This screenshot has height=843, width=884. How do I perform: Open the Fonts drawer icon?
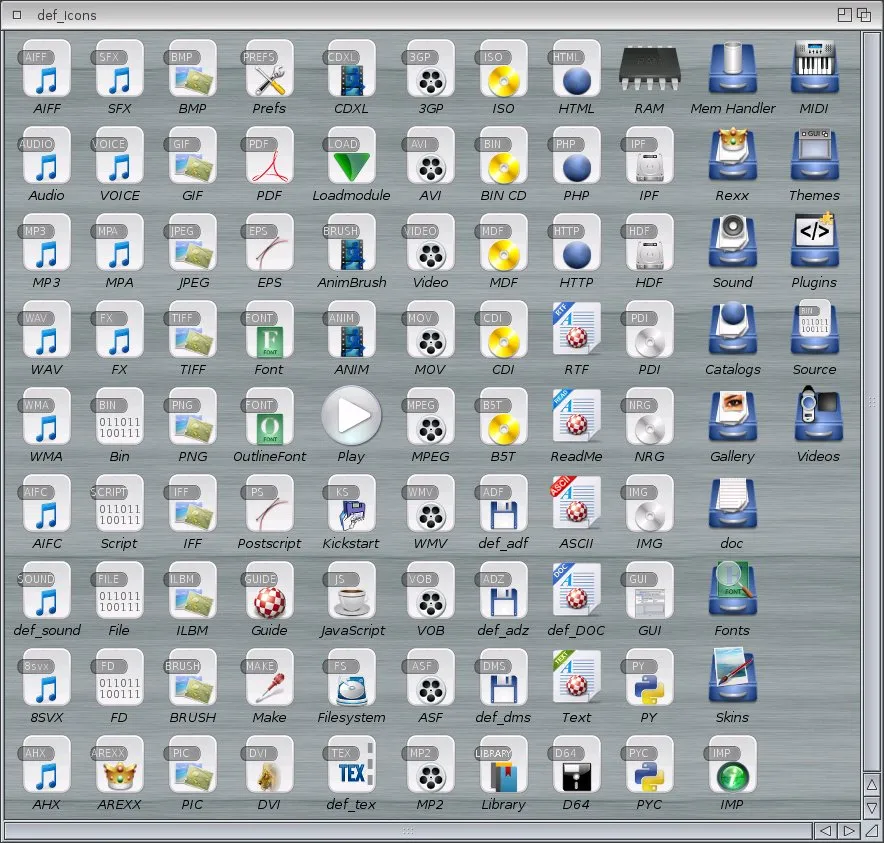pyautogui.click(x=732, y=592)
